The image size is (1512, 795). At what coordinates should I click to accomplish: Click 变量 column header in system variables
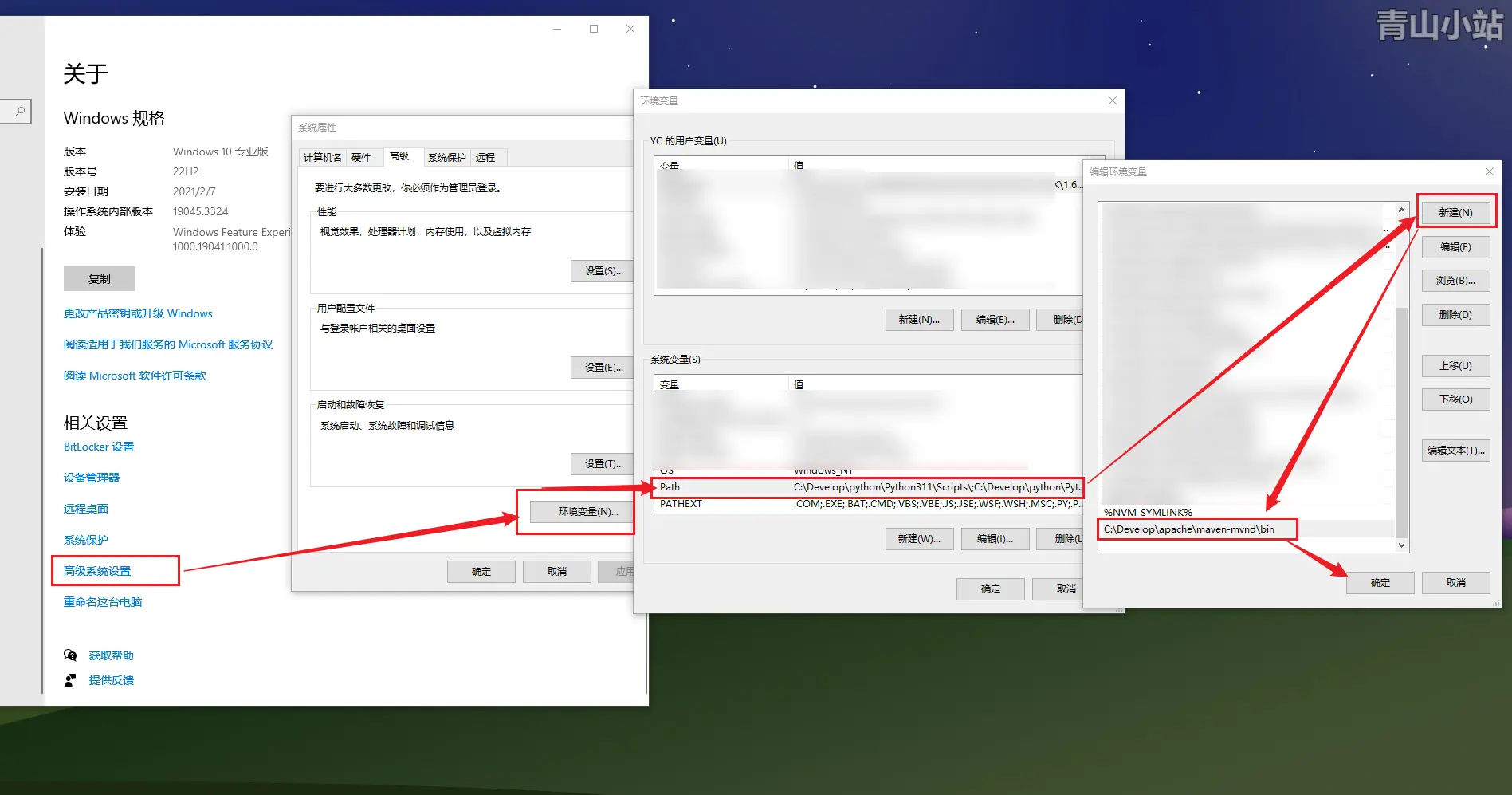[x=721, y=384]
